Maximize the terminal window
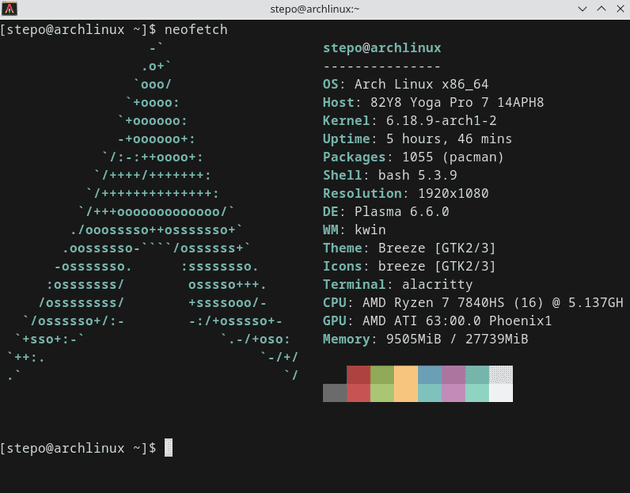Viewport: 630px width, 493px height. 601,9
